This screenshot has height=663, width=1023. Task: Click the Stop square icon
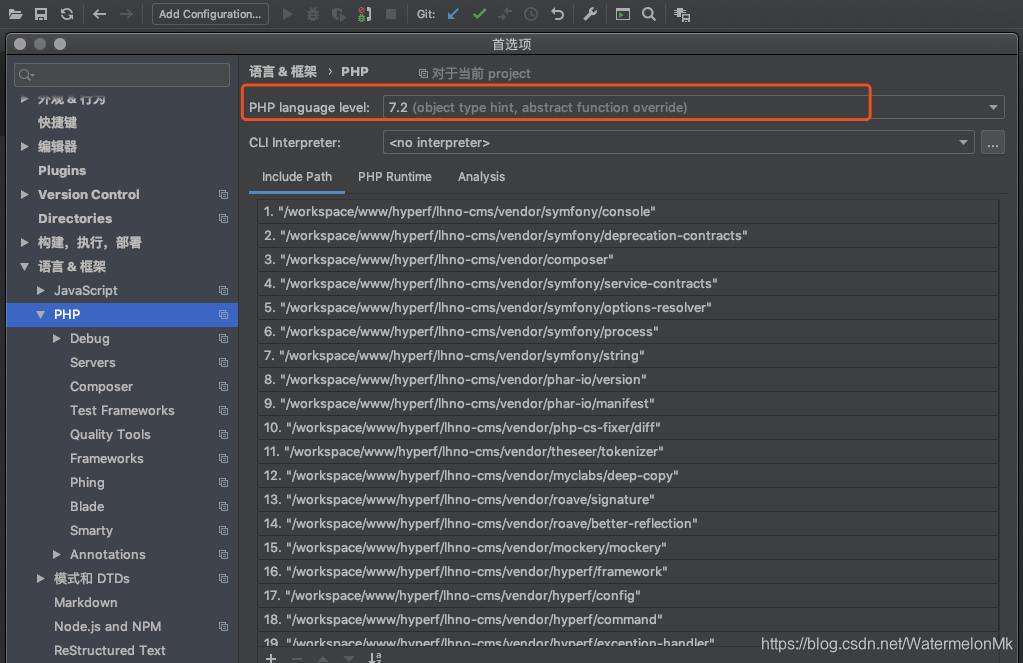tap(391, 14)
